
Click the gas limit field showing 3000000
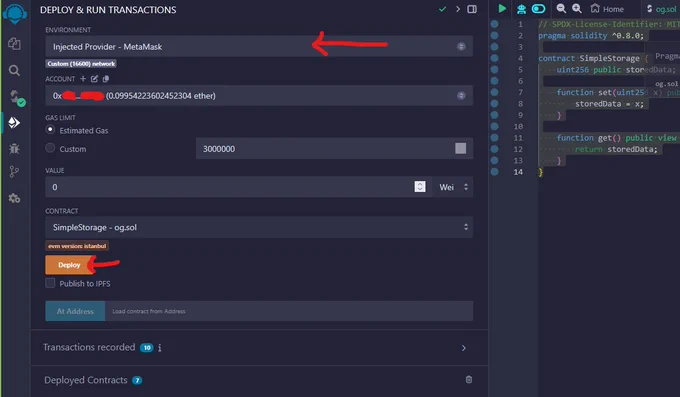point(334,149)
